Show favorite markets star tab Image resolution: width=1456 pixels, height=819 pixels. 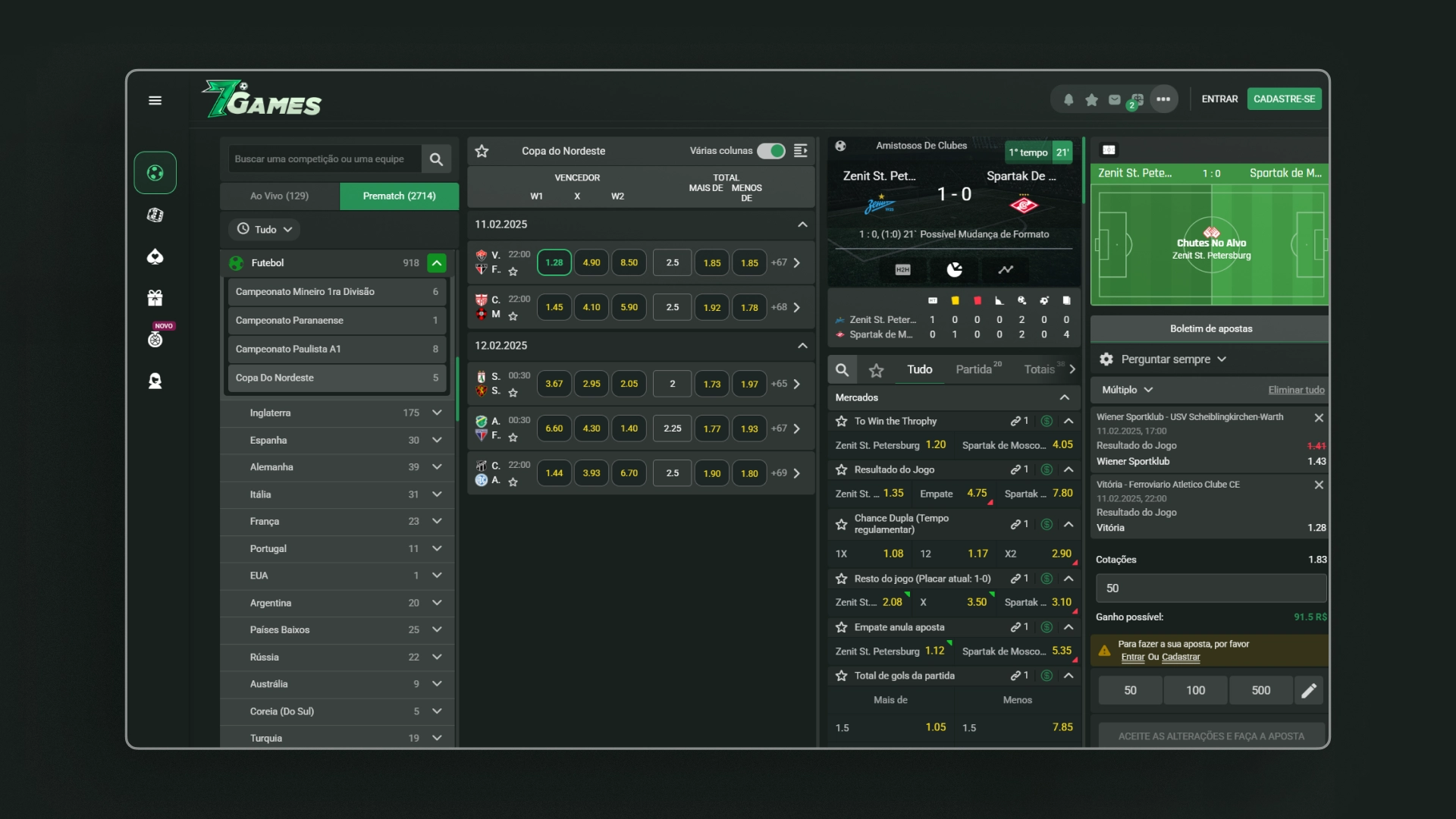click(877, 370)
